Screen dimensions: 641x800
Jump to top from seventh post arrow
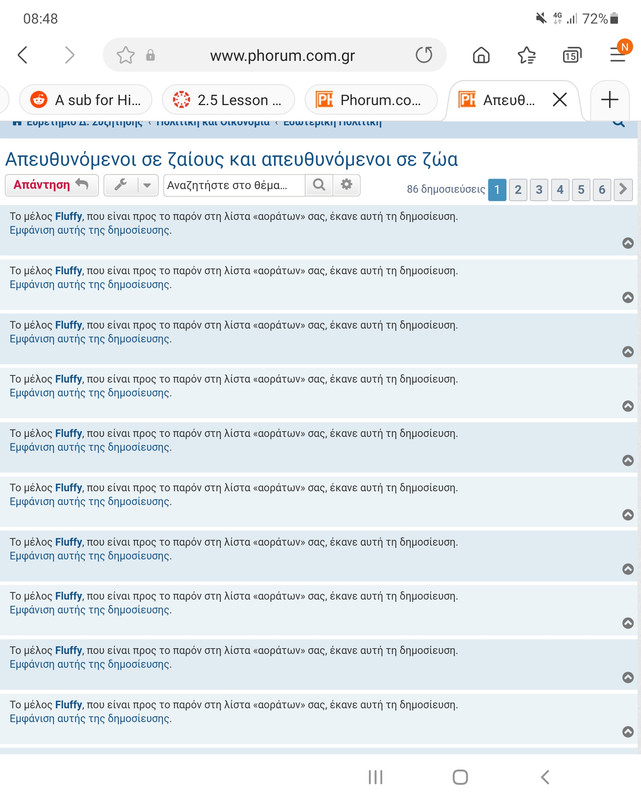[628, 569]
